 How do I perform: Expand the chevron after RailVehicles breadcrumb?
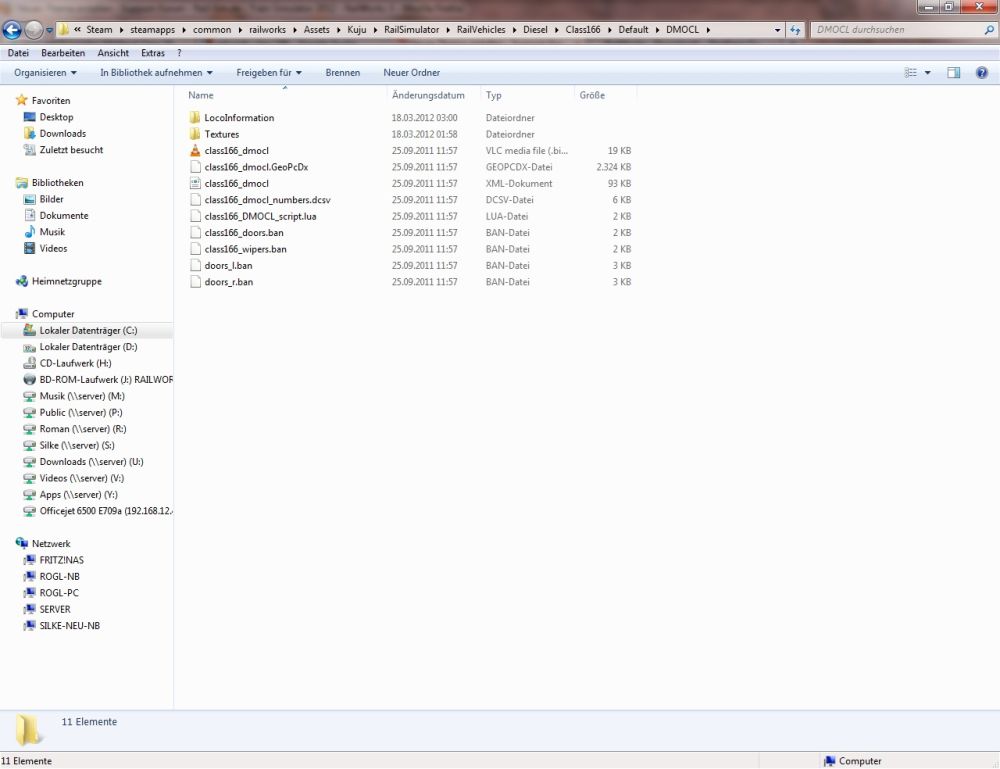coord(514,30)
